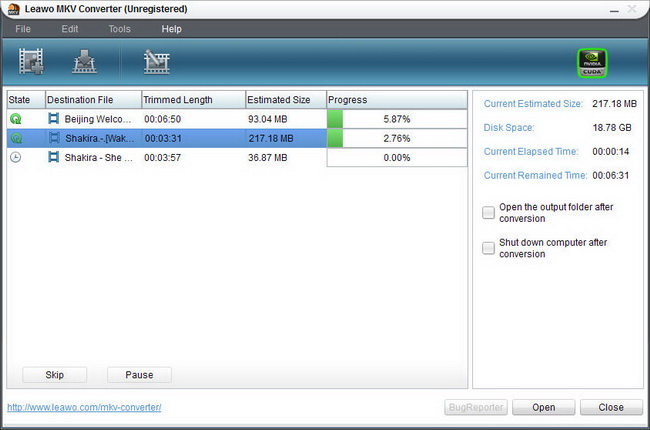Click film icon beside Beijing Welco file

(x=53, y=119)
